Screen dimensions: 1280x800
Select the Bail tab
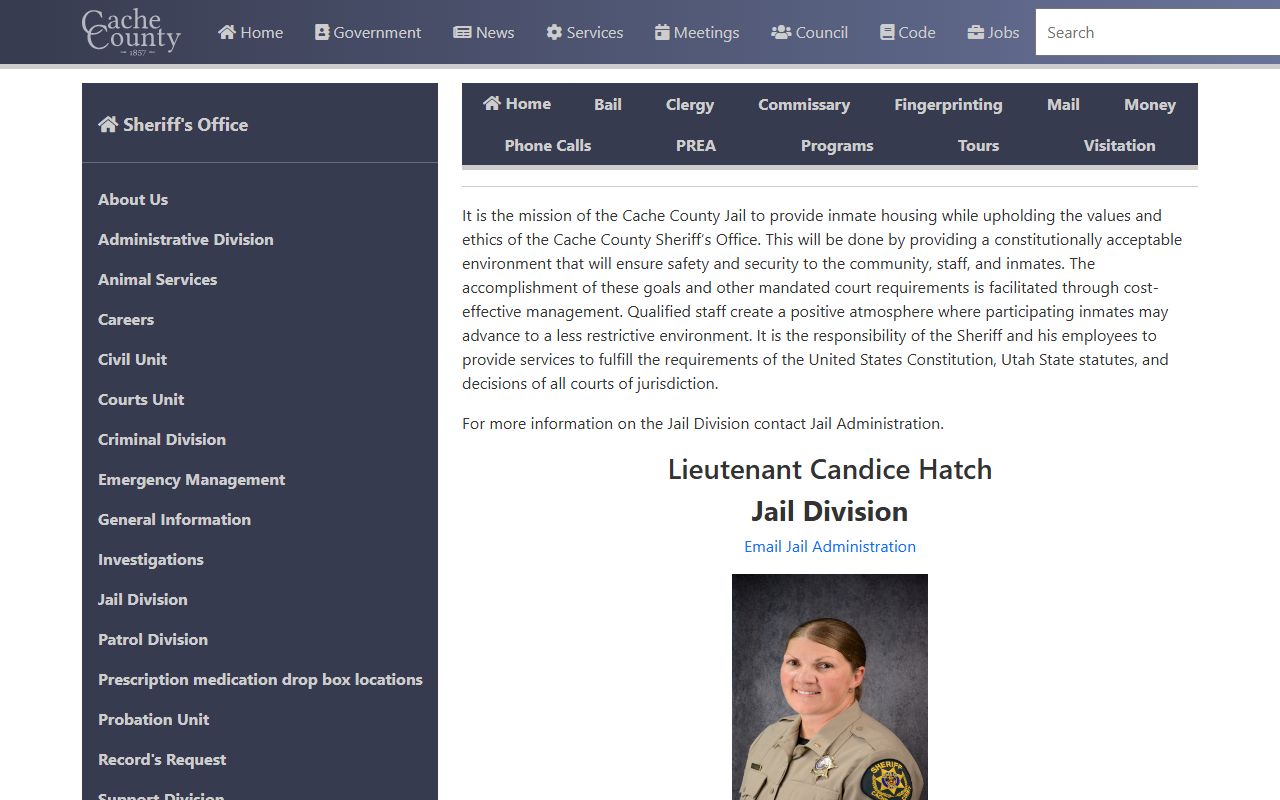point(608,104)
